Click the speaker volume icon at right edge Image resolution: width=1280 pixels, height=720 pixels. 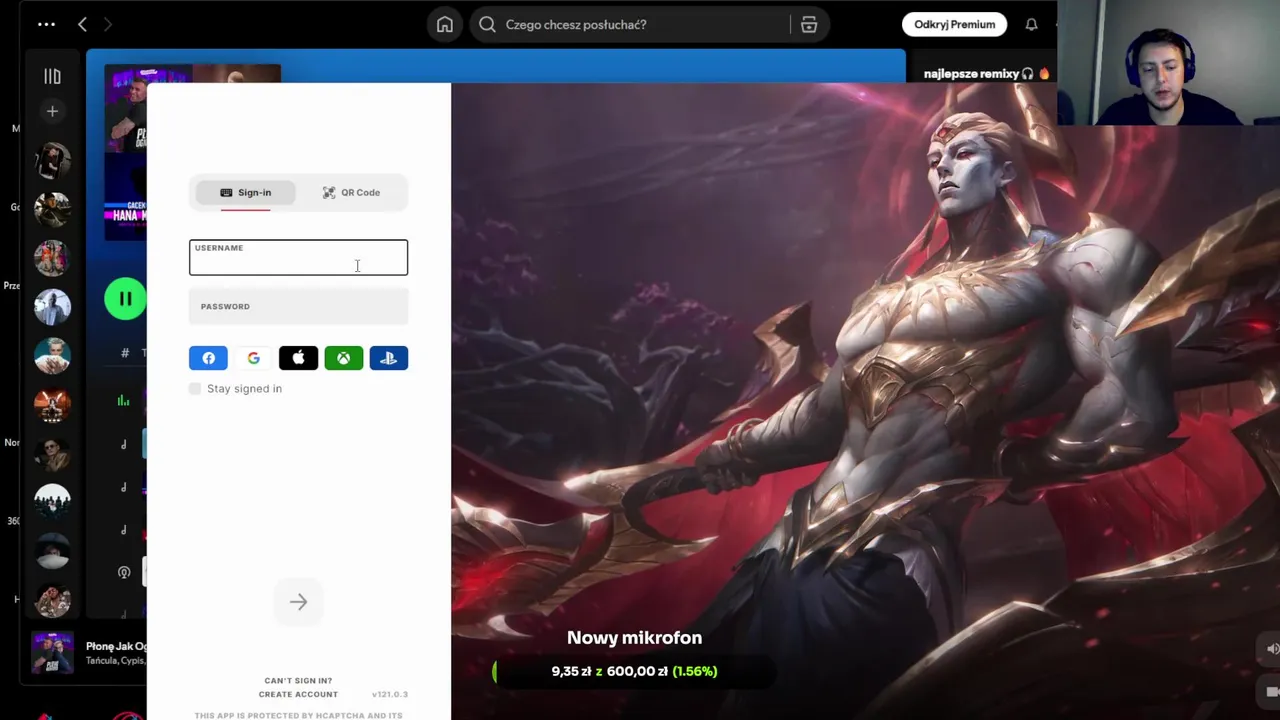[x=1273, y=649]
